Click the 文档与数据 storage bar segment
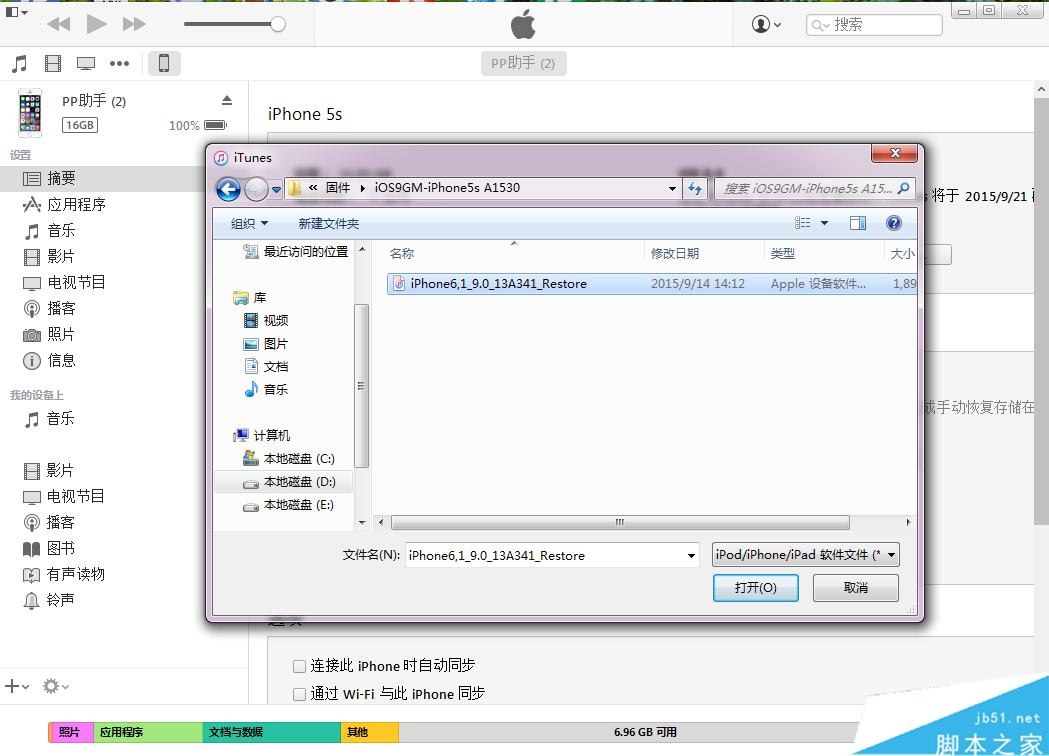Image resolution: width=1049 pixels, height=756 pixels. pos(272,733)
